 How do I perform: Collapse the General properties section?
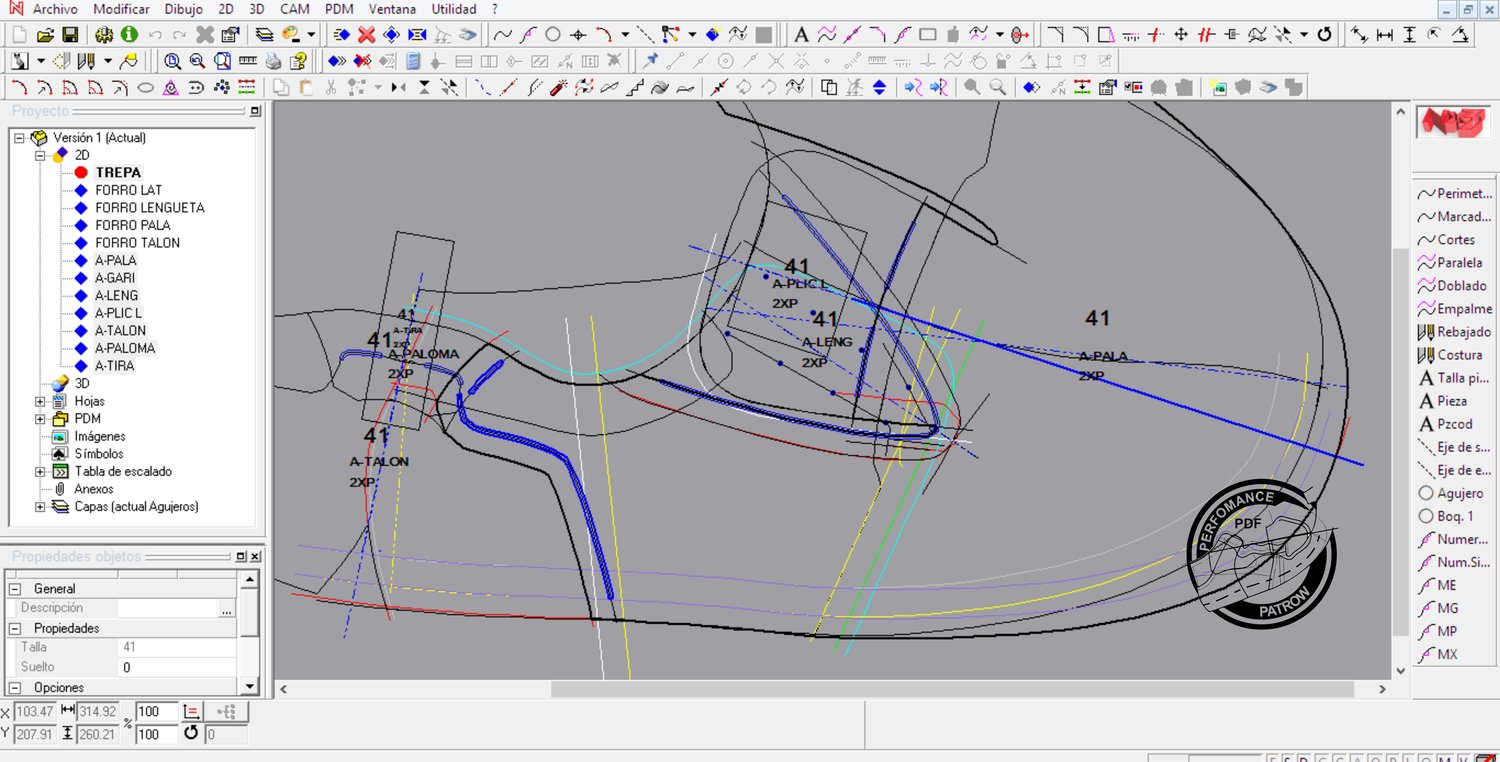15,589
